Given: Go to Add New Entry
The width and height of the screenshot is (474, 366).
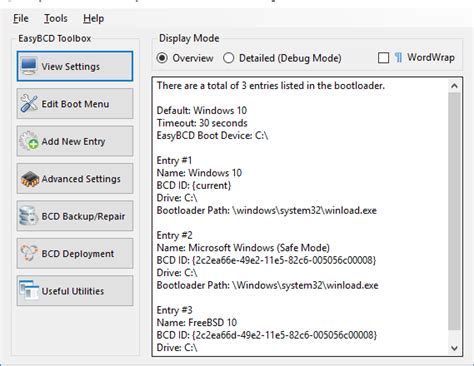Looking at the screenshot, I should 75,141.
